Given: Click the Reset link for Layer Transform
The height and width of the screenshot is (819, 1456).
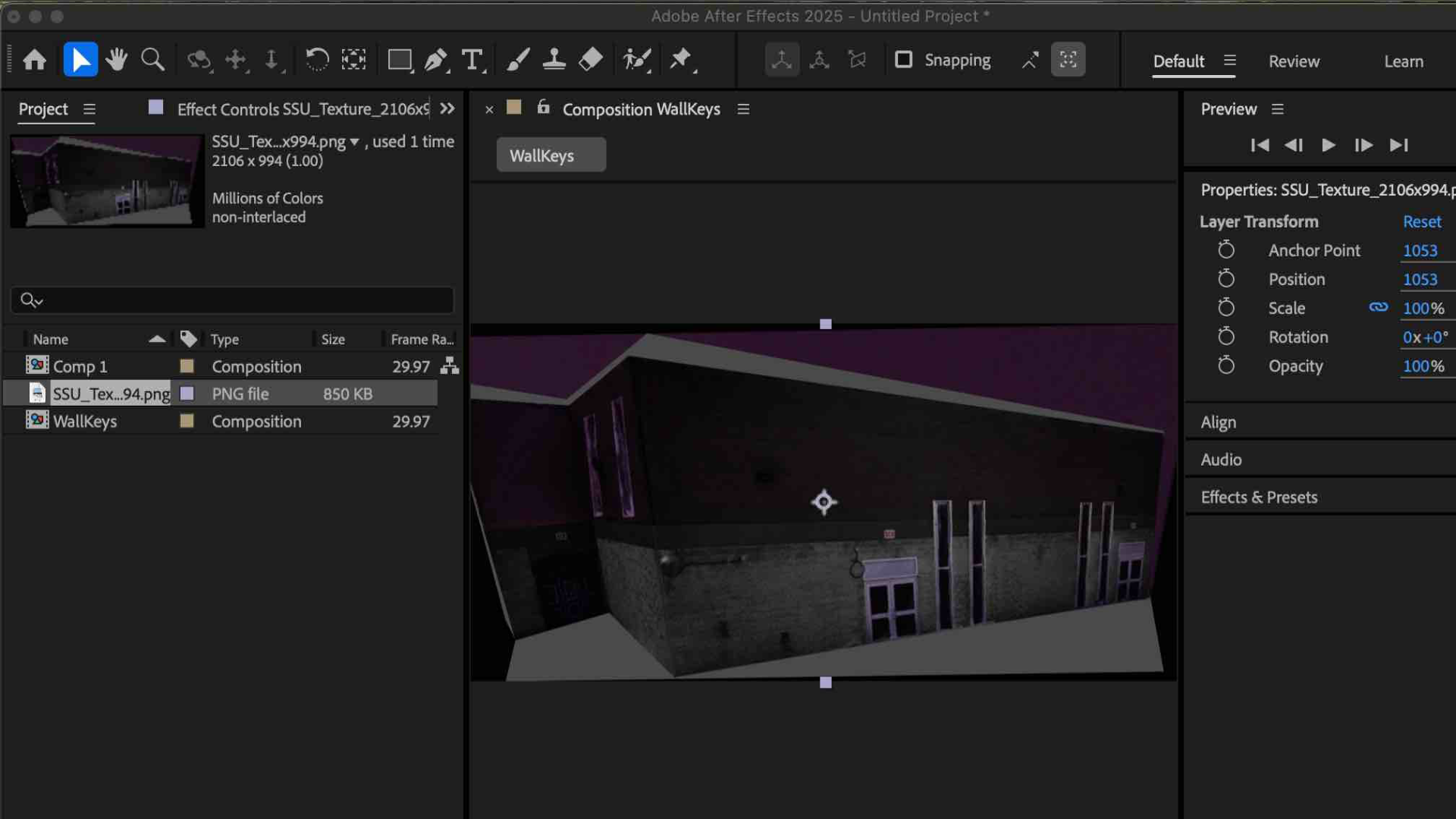Looking at the screenshot, I should pos(1422,221).
